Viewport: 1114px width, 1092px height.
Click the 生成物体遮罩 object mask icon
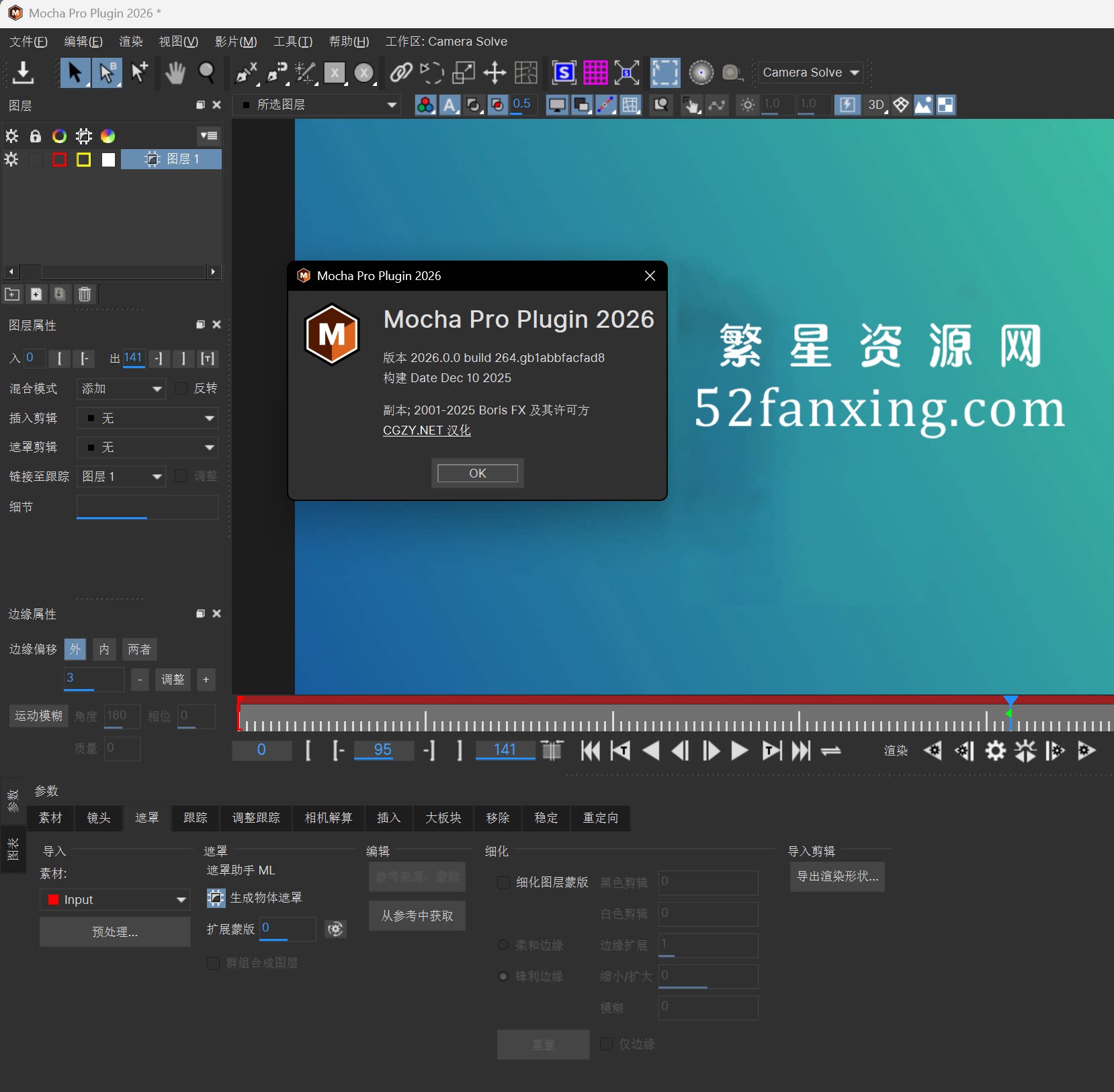tap(216, 898)
